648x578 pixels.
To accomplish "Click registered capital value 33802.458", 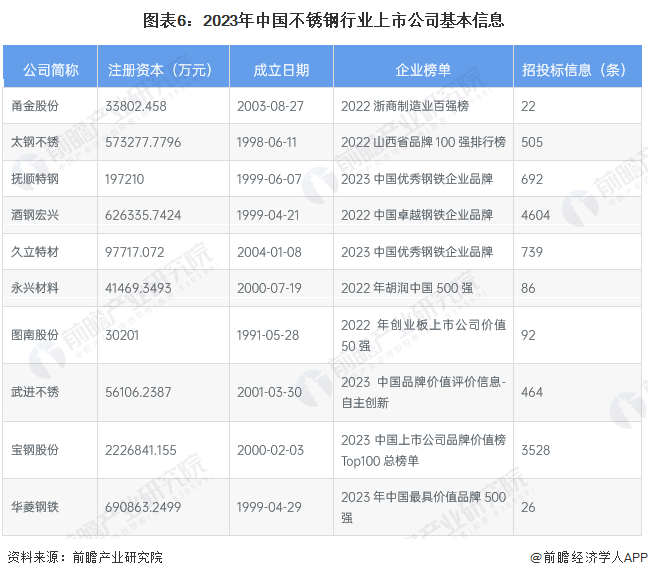I will (x=136, y=106).
